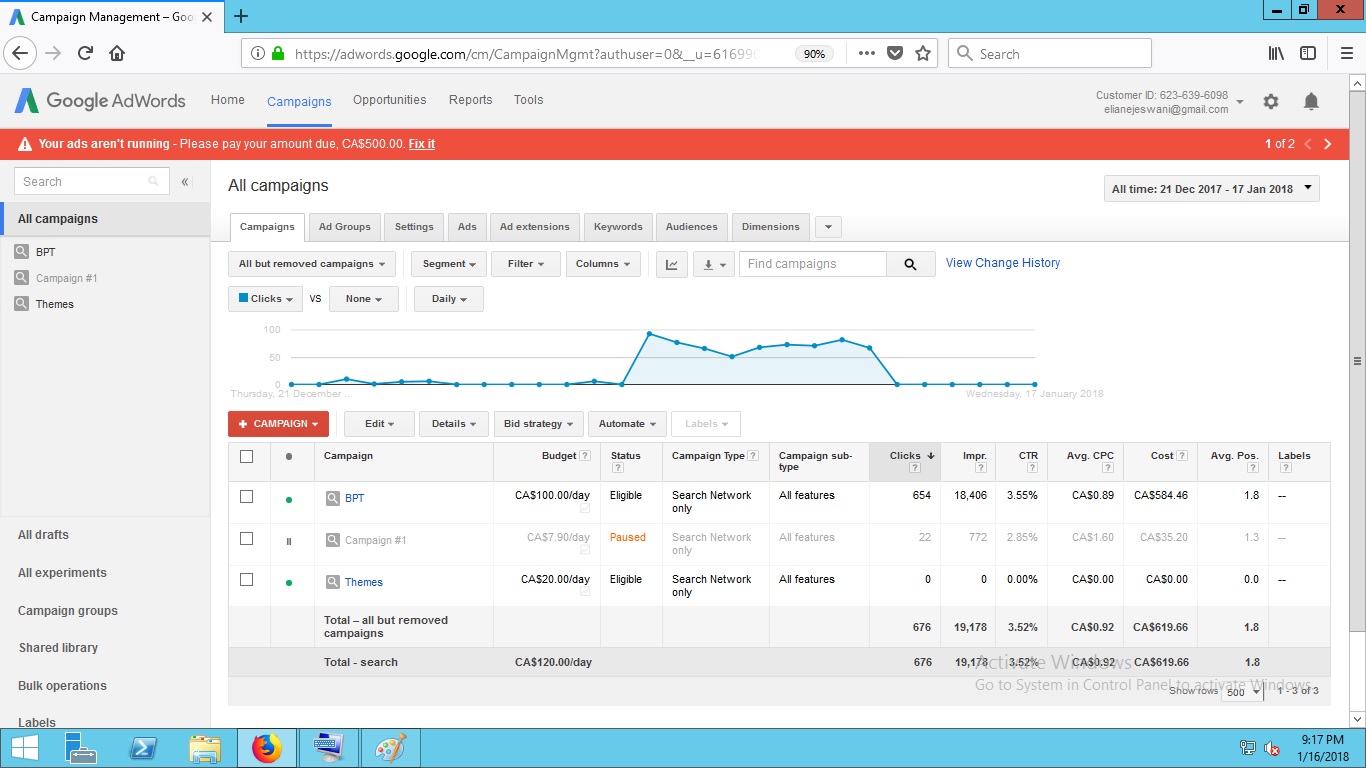Toggle Campaign #1 paused status icon
Screen dimensions: 1366x768
point(289,541)
